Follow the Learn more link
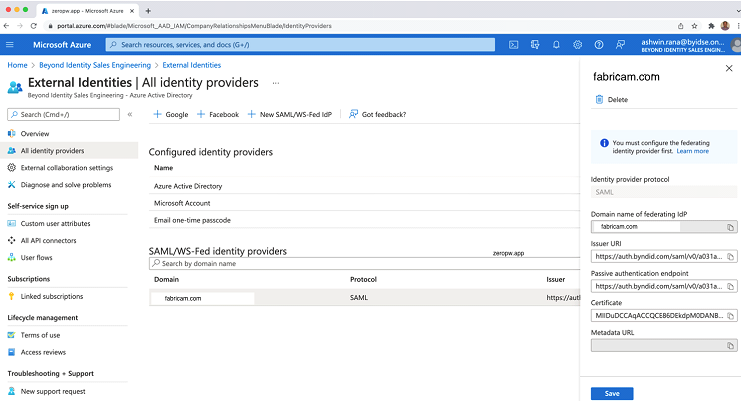This screenshot has width=741, height=410. (692, 151)
